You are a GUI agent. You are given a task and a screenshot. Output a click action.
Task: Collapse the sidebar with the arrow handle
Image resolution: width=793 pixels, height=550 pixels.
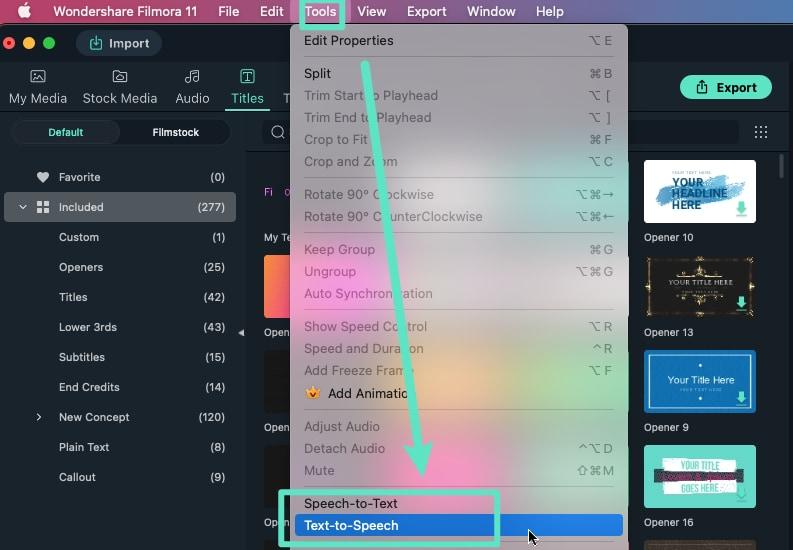(241, 333)
